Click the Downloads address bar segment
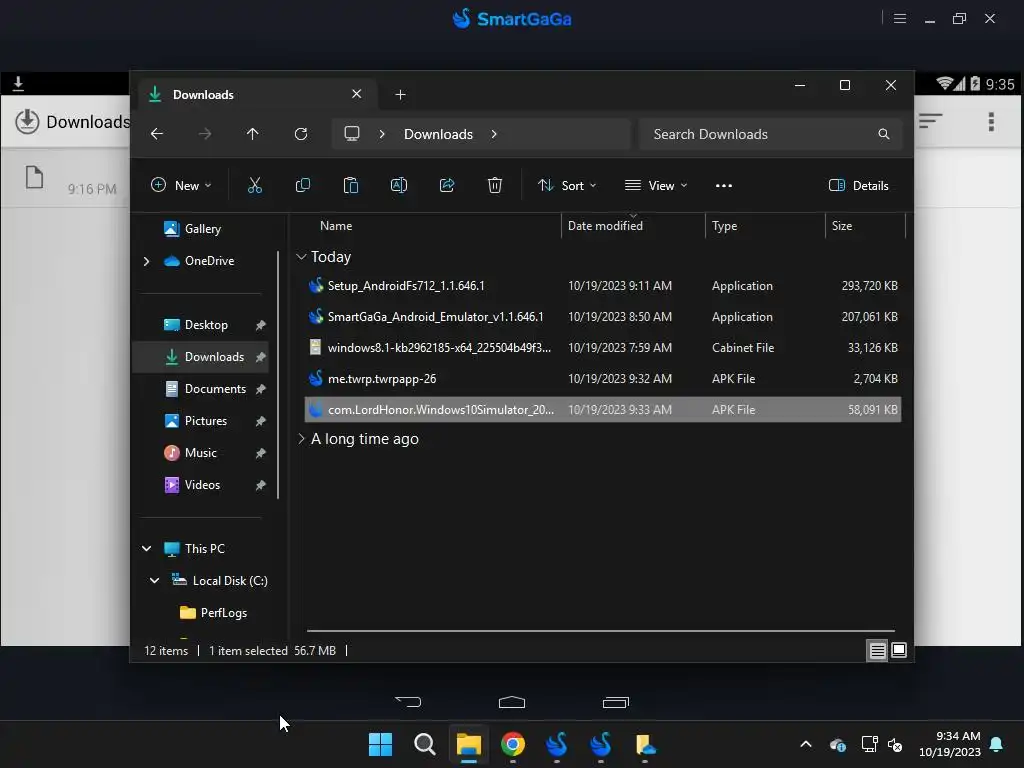The image size is (1024, 768). click(x=438, y=134)
